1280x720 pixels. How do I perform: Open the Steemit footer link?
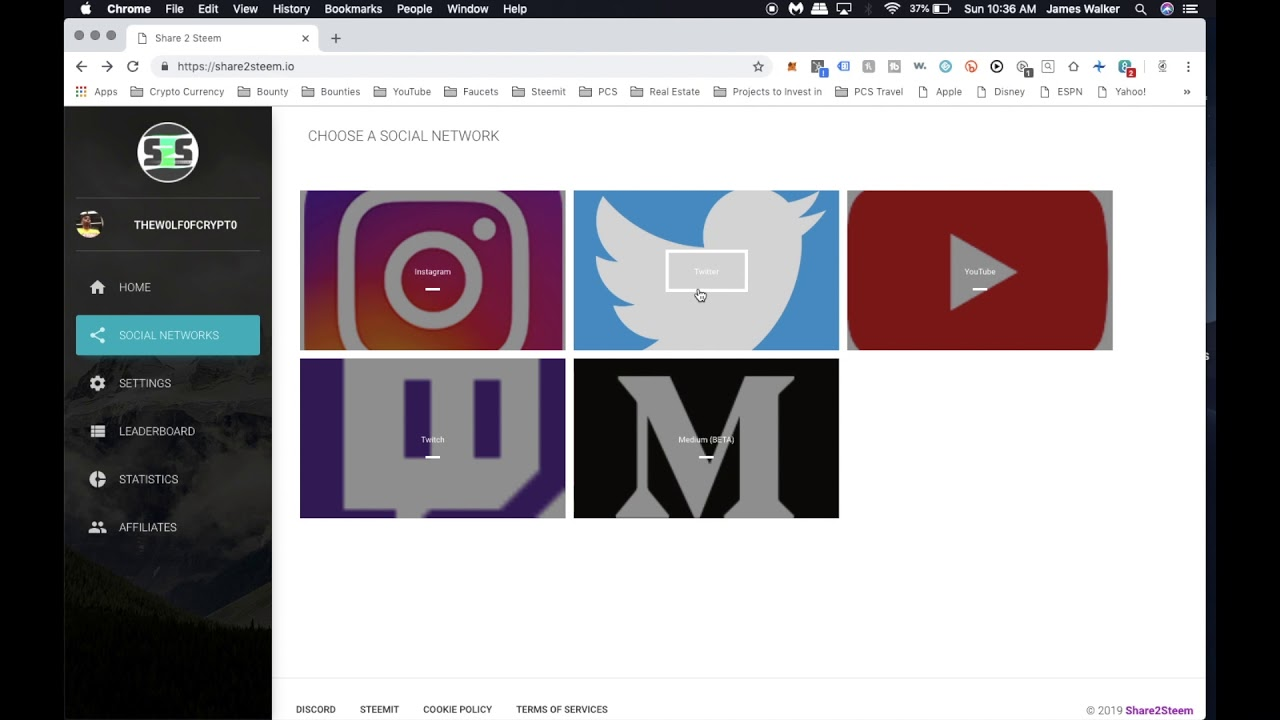point(379,709)
